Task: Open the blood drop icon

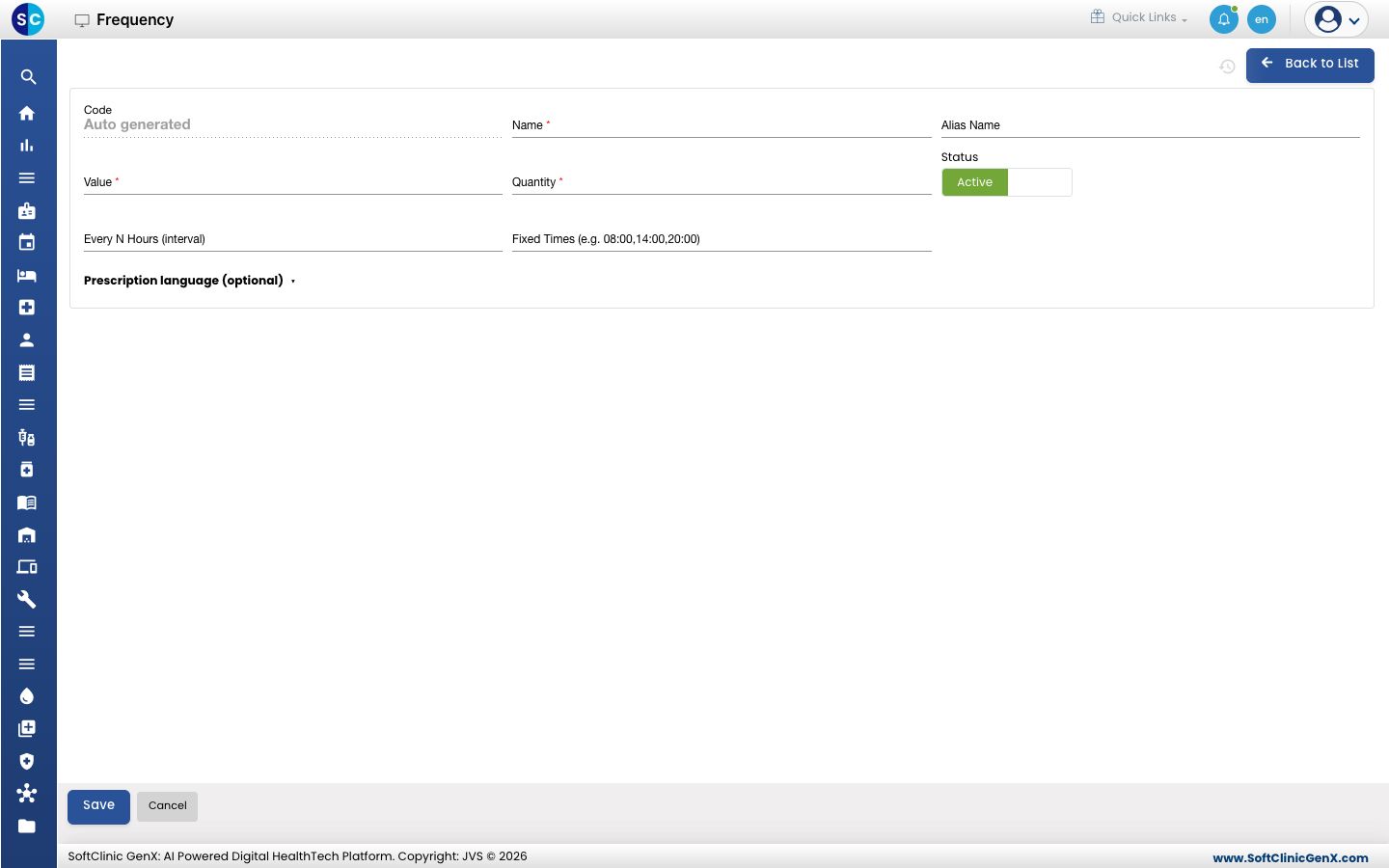Action: (x=27, y=696)
